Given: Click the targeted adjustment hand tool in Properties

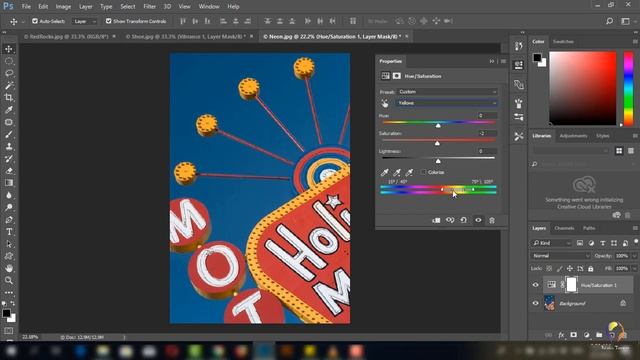Looking at the screenshot, I should click(x=384, y=104).
